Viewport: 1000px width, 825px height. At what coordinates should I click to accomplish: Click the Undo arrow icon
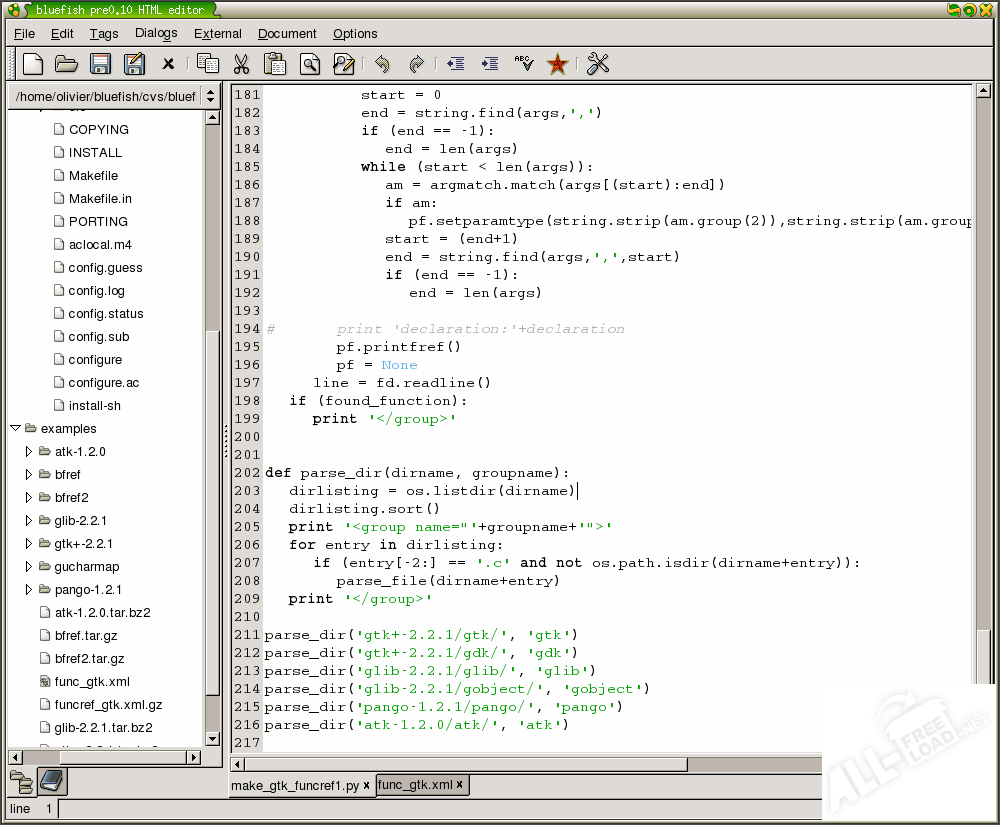click(382, 64)
